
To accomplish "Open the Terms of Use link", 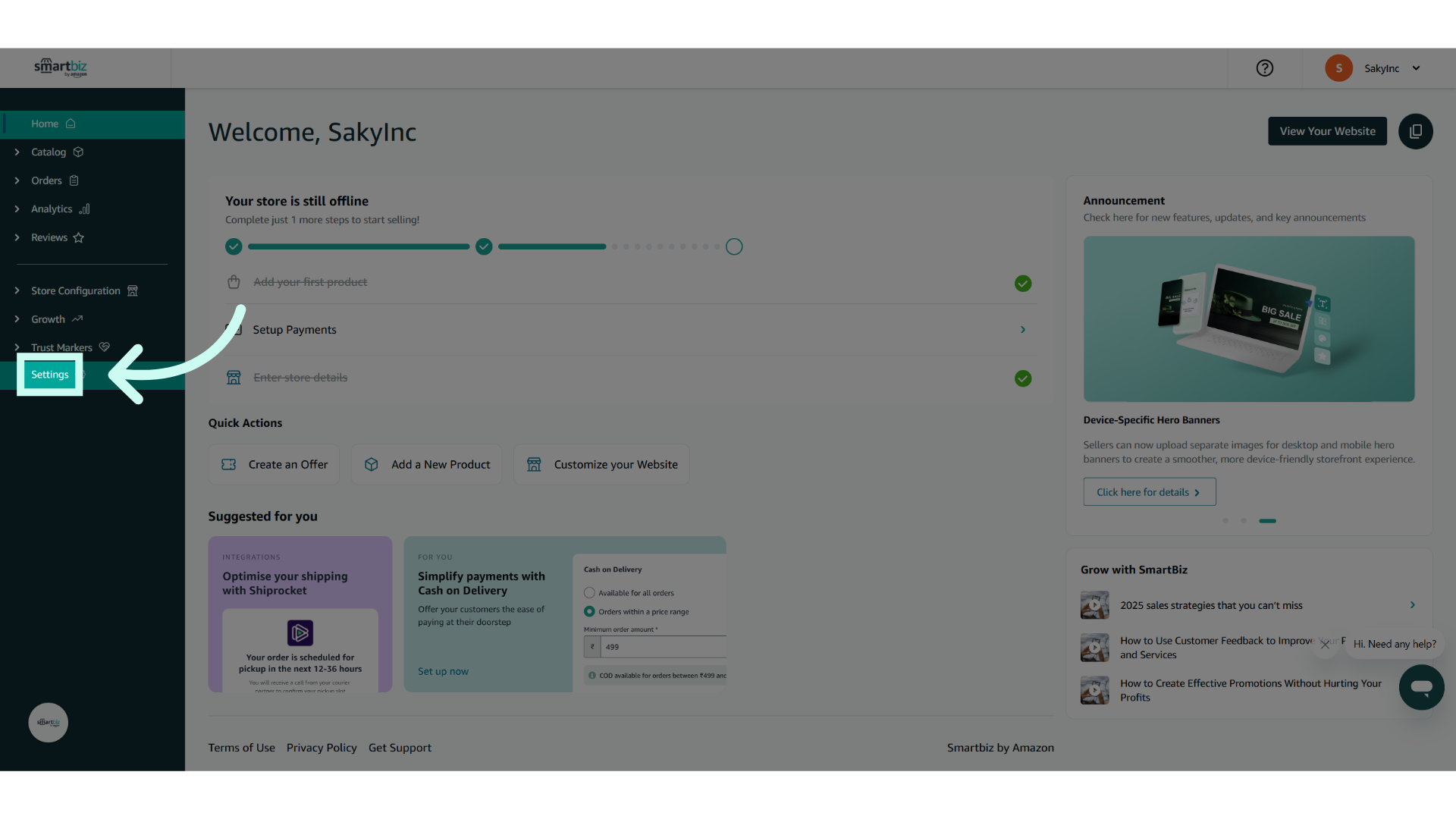I will pyautogui.click(x=242, y=748).
